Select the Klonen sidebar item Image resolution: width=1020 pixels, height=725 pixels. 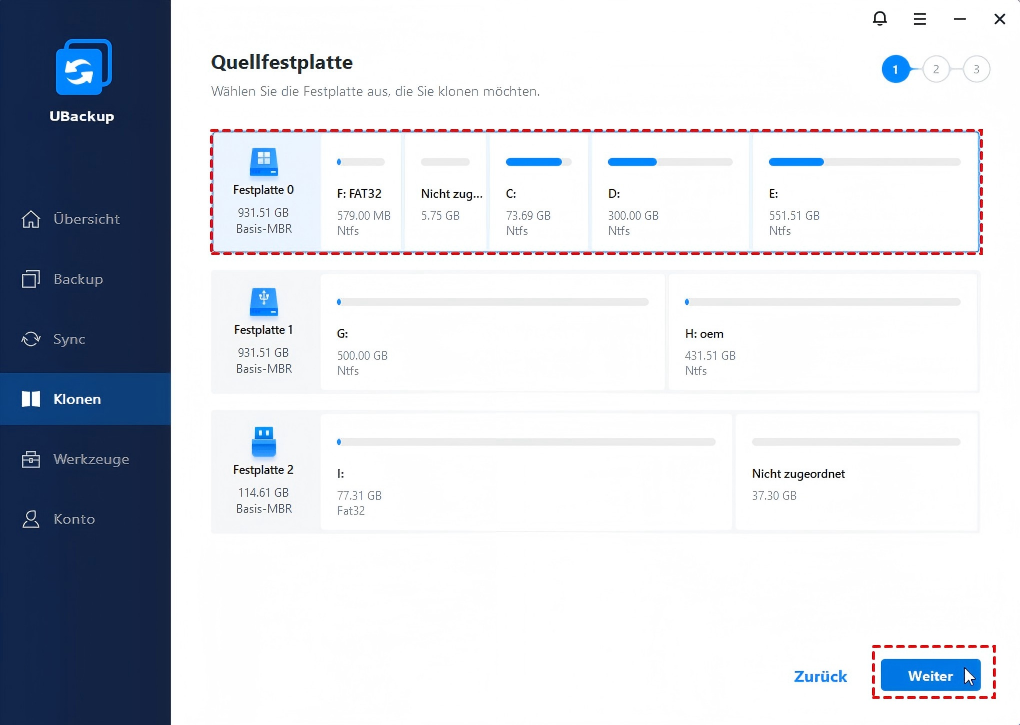(x=77, y=399)
